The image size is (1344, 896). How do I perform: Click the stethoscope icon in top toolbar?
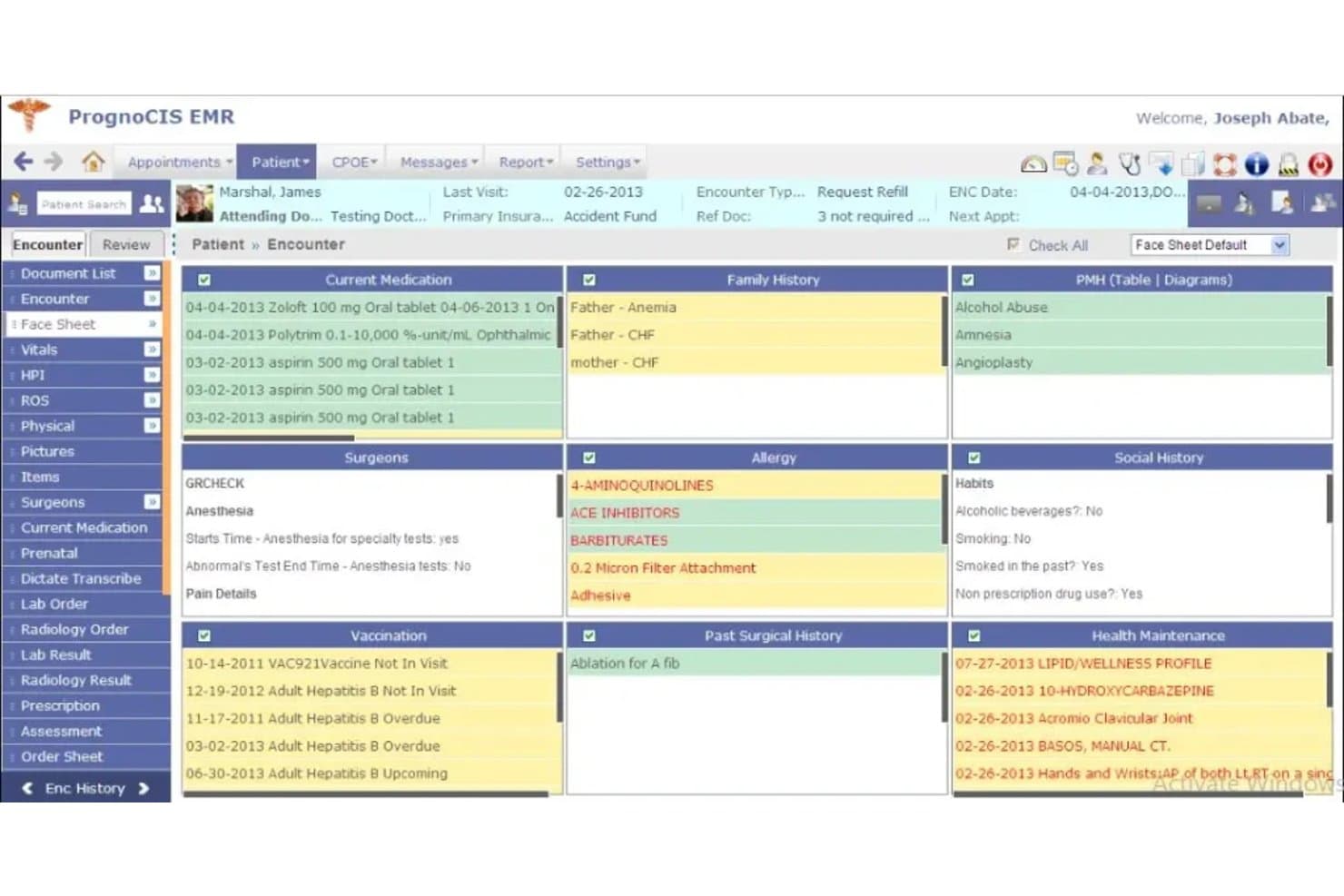(1130, 164)
